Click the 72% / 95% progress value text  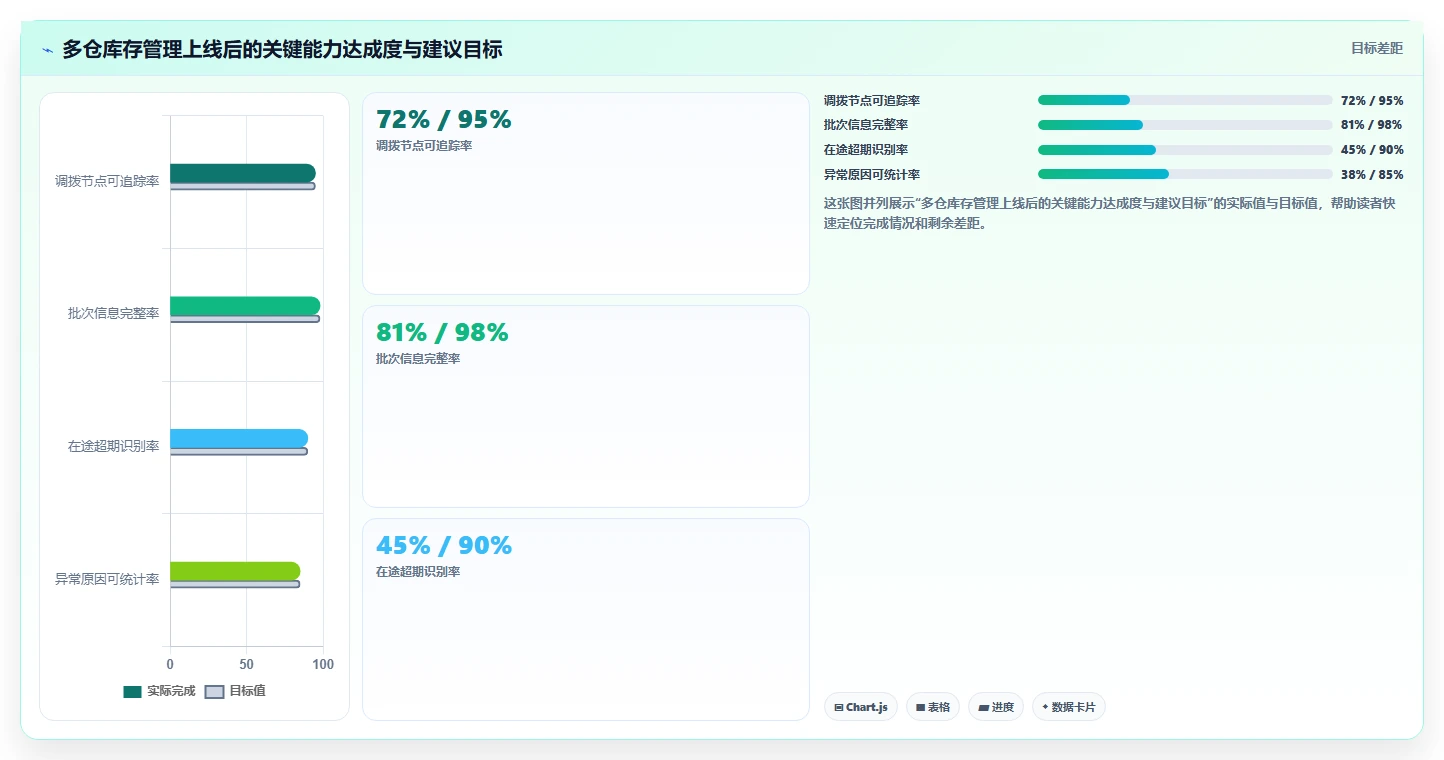pos(1372,101)
